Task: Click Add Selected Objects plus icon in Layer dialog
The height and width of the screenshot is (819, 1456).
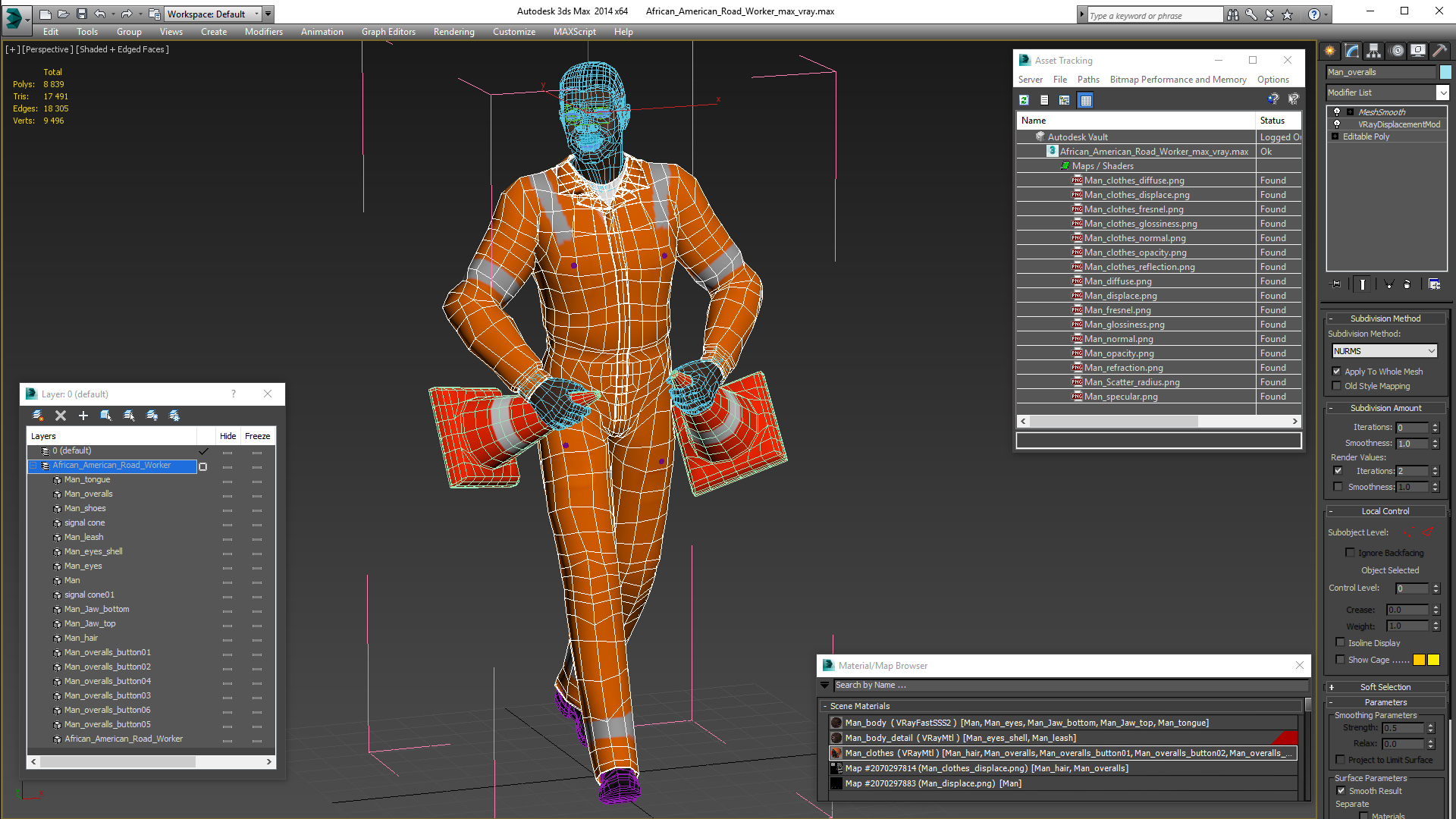Action: (83, 416)
